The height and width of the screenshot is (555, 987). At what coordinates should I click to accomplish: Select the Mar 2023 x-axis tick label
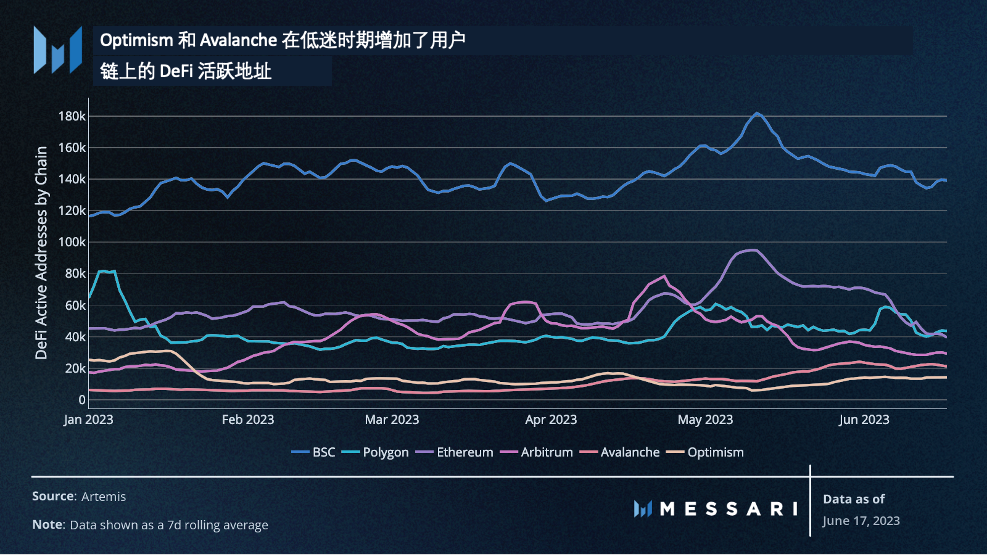pyautogui.click(x=392, y=419)
